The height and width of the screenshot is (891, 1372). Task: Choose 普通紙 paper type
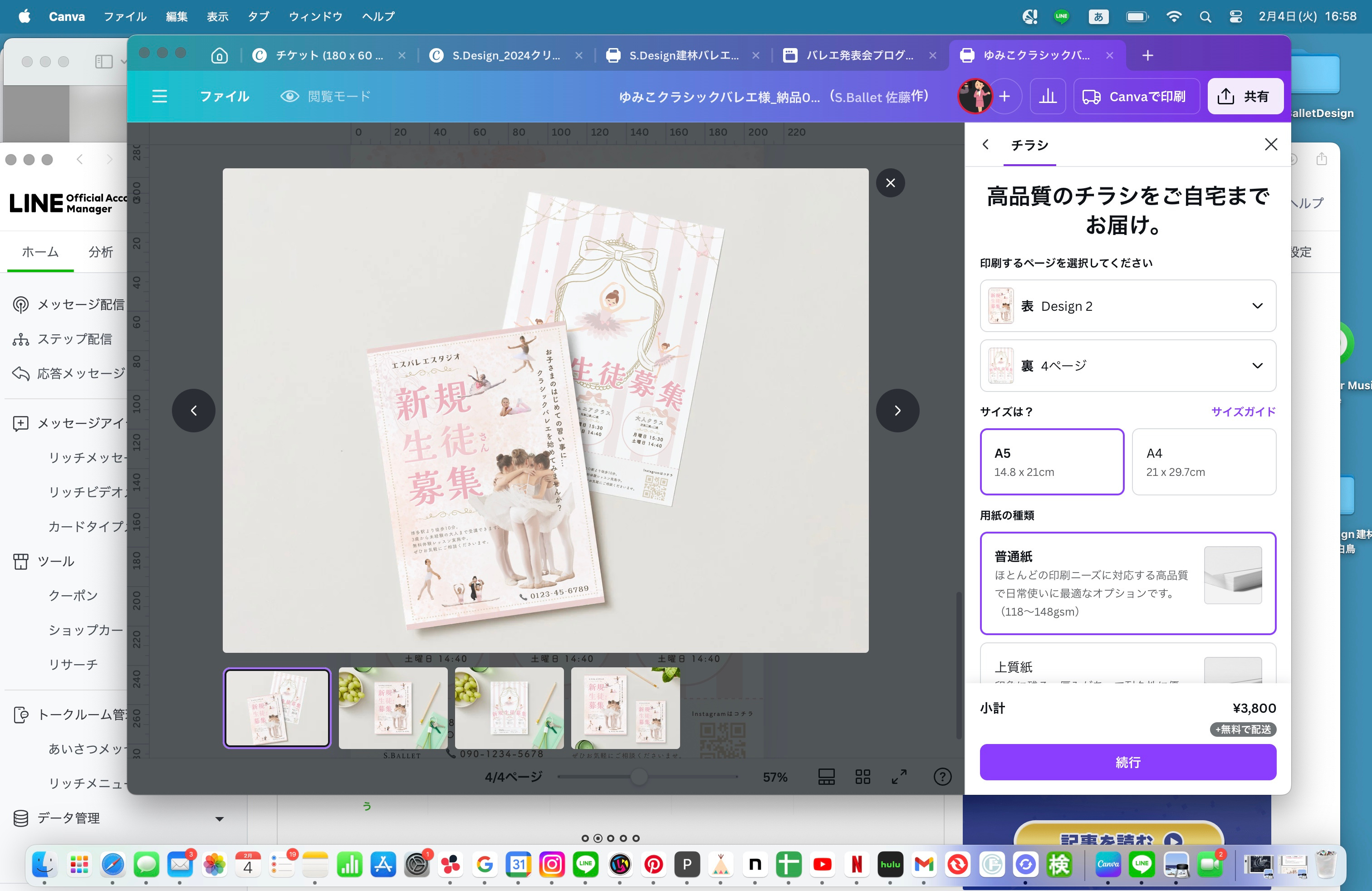tap(1127, 583)
